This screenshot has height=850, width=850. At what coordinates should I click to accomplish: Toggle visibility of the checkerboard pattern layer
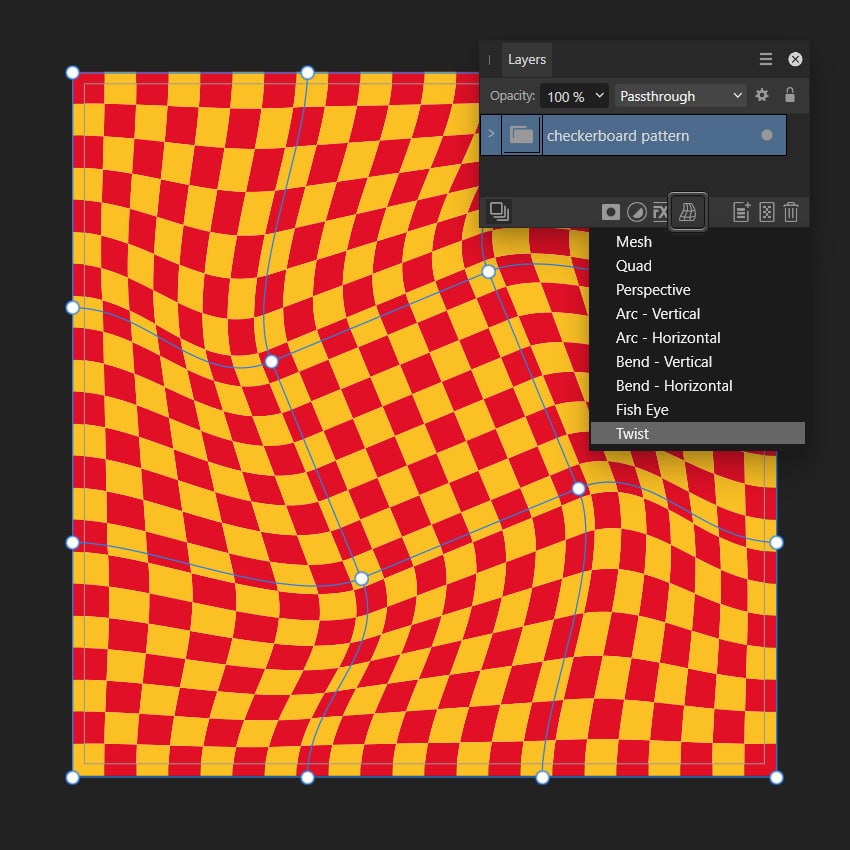click(766, 134)
